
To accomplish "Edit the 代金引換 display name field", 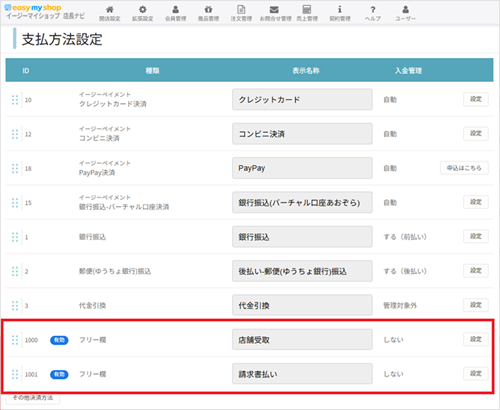I will point(302,305).
